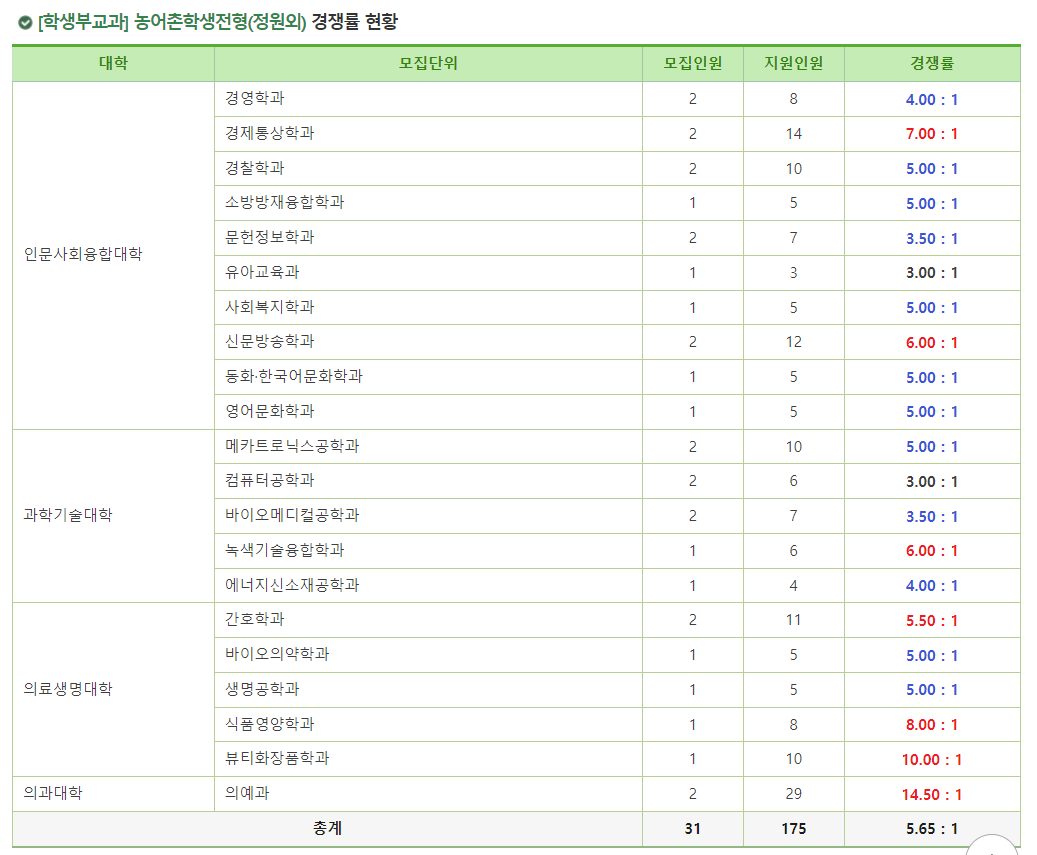Click the 소방방재융합학과 department name

(x=285, y=203)
